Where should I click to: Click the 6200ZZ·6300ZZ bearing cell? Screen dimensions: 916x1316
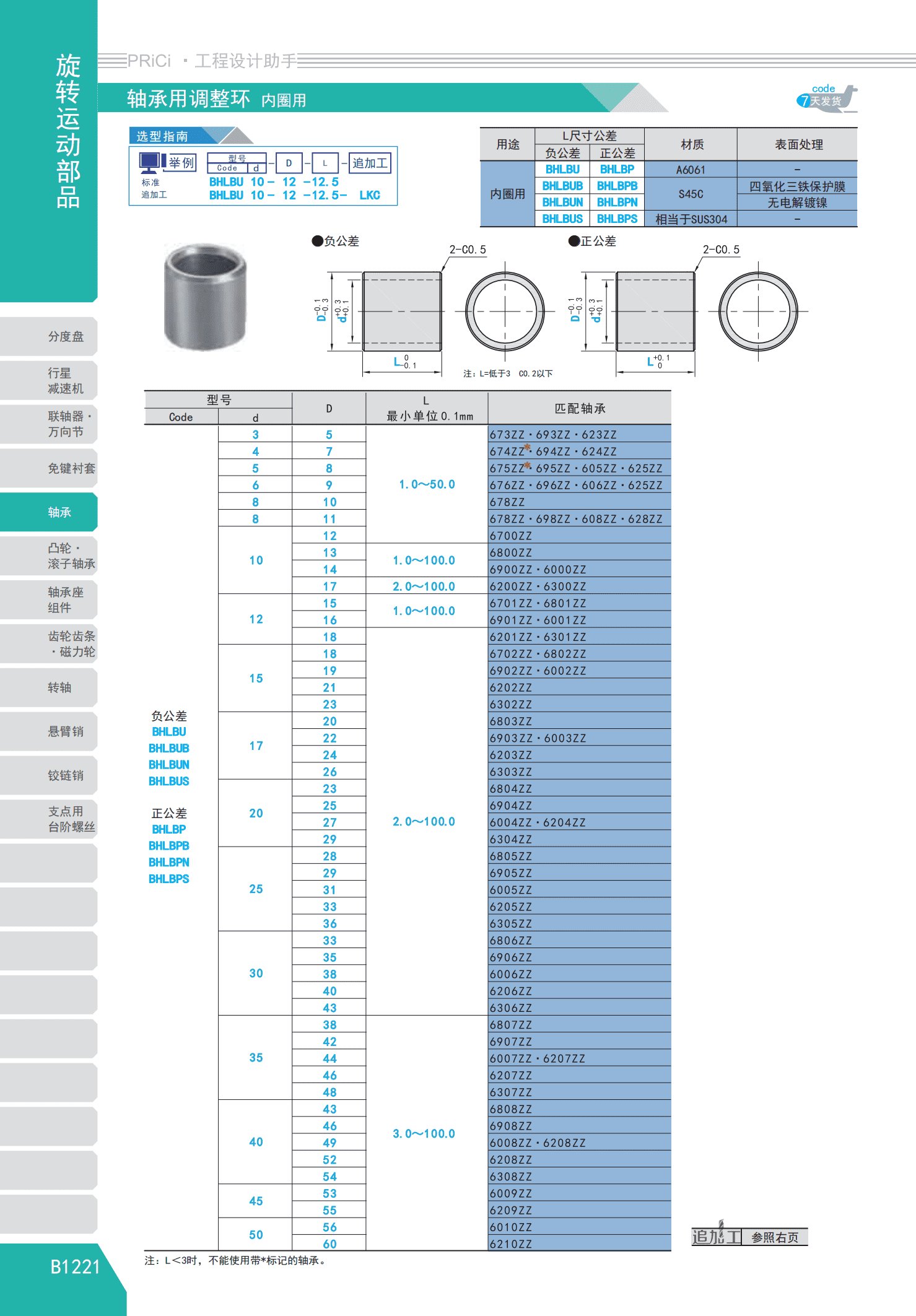[580, 586]
